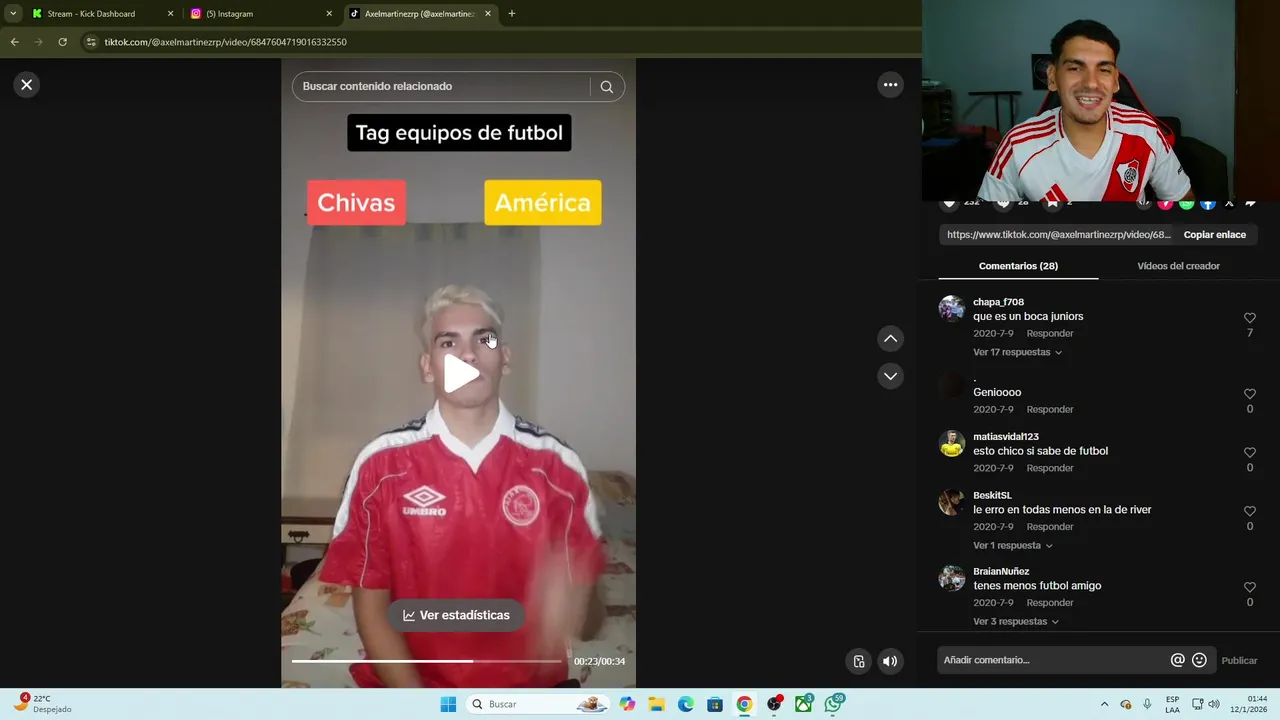This screenshot has height=720, width=1280.
Task: Click the browser back arrow
Action: click(14, 42)
